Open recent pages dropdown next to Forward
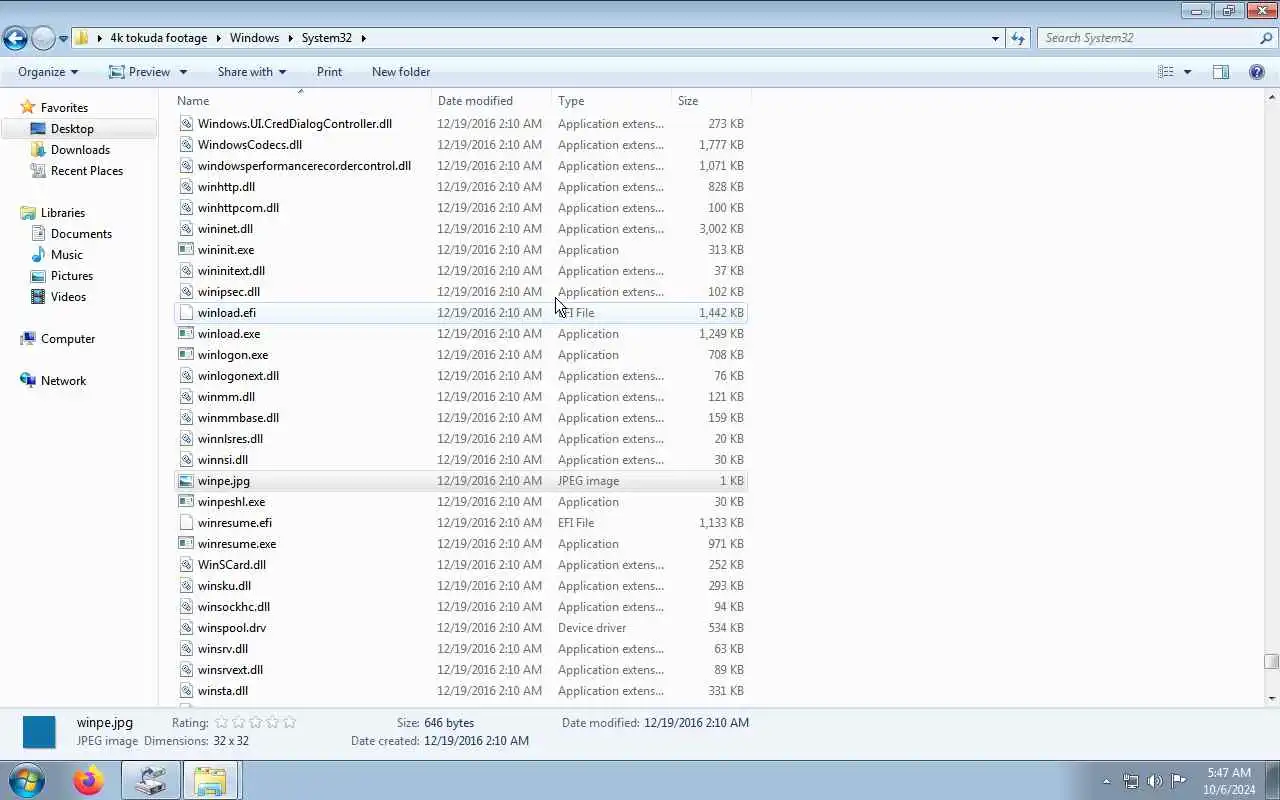Image resolution: width=1280 pixels, height=800 pixels. (63, 39)
